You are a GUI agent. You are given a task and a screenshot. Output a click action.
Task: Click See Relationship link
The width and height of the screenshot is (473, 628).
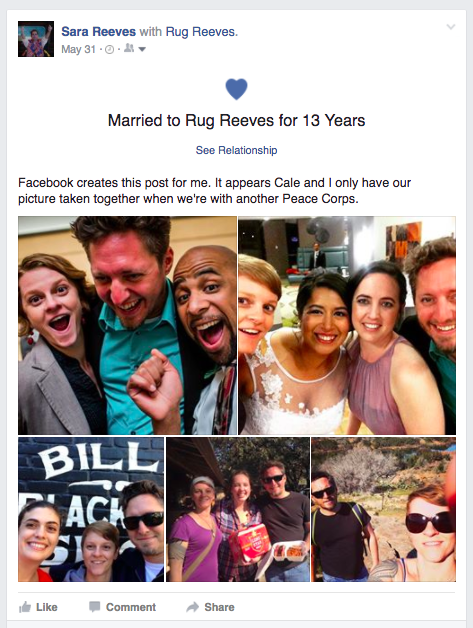point(236,150)
